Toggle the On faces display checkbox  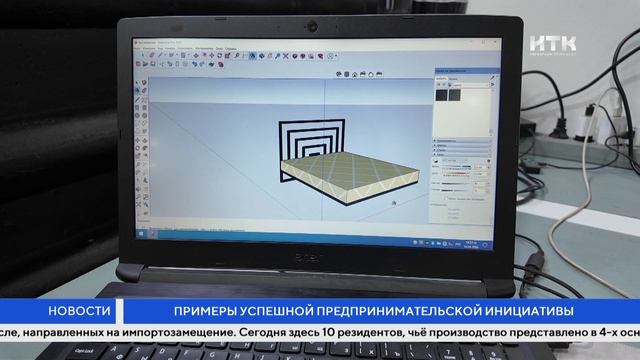pos(451,210)
